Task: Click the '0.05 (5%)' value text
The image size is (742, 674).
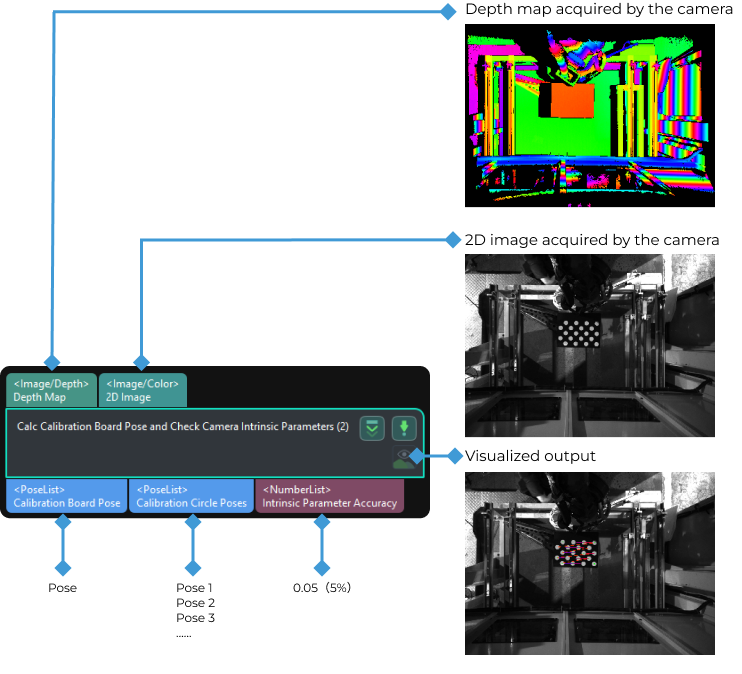Action: coord(322,588)
